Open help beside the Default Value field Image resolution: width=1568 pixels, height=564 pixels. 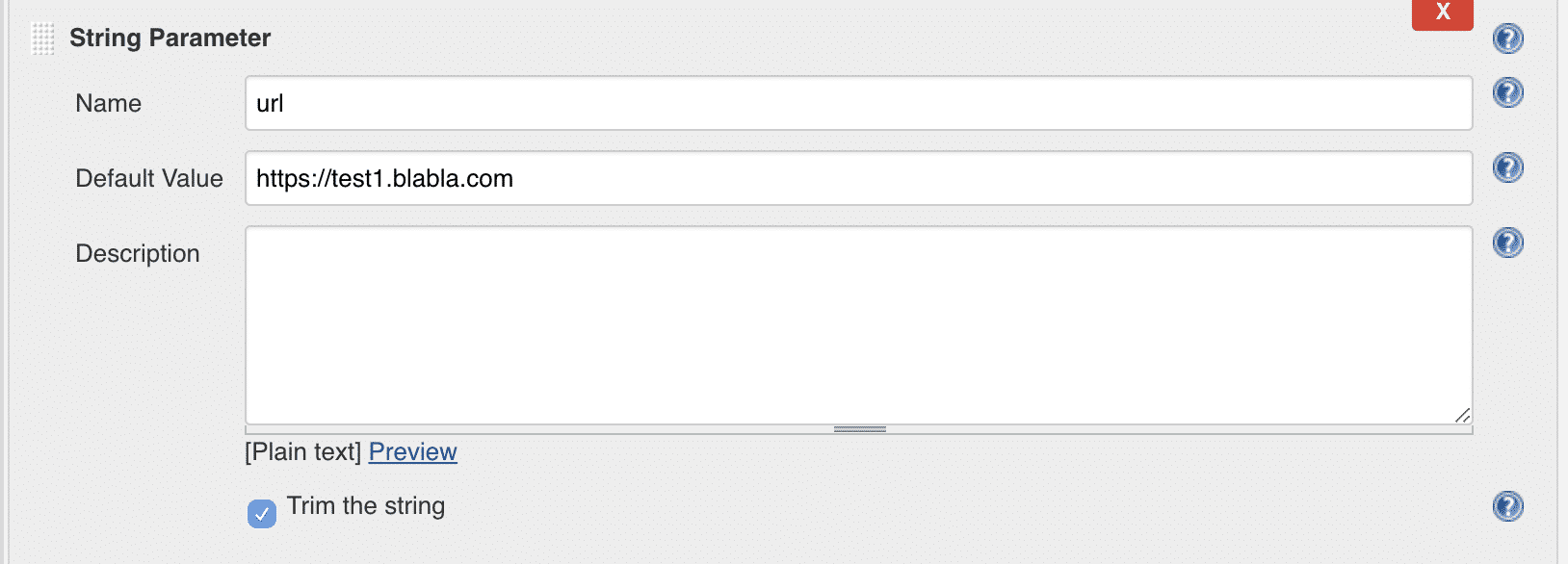pyautogui.click(x=1508, y=167)
